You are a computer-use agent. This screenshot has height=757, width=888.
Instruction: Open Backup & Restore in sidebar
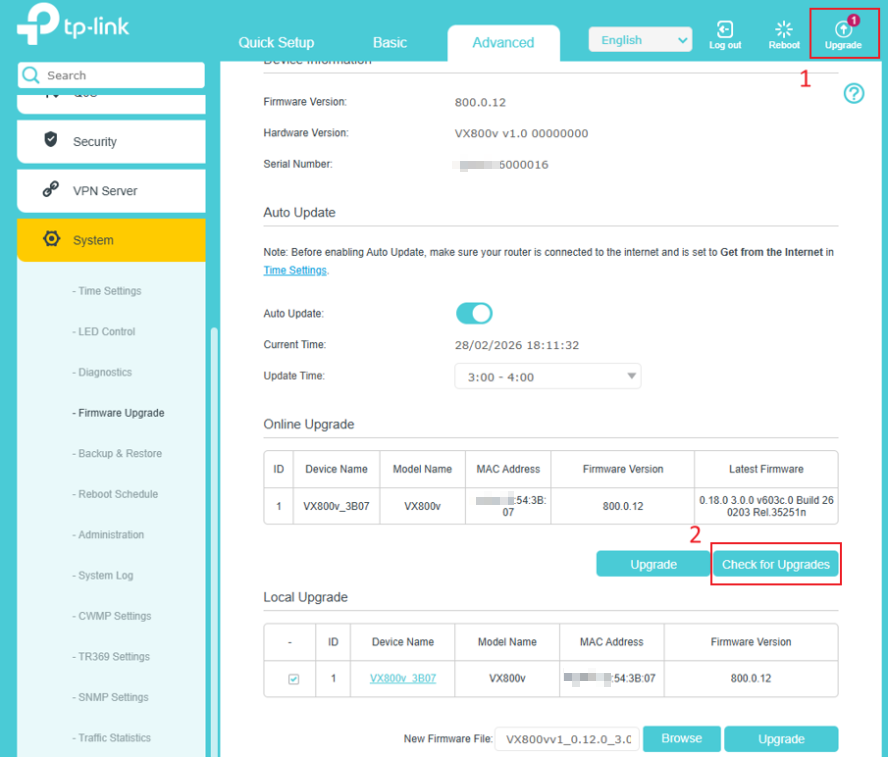[120, 453]
